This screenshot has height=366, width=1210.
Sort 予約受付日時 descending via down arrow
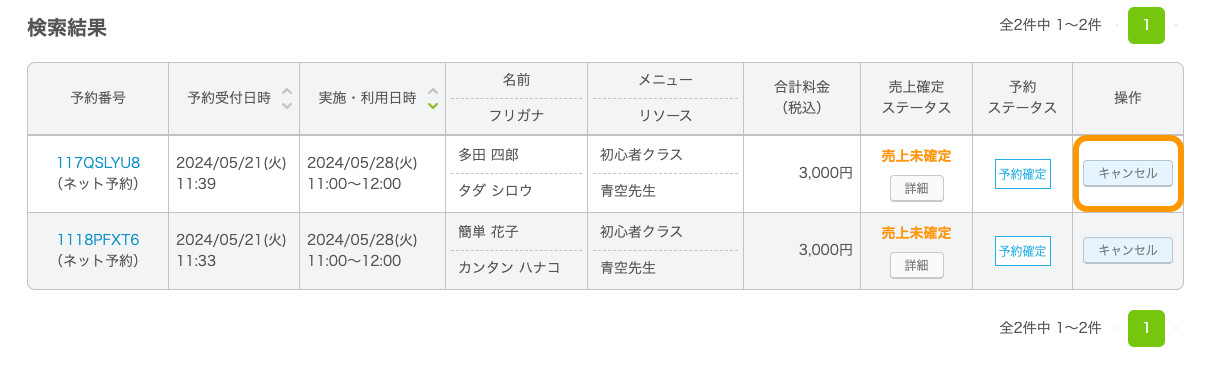coord(287,104)
